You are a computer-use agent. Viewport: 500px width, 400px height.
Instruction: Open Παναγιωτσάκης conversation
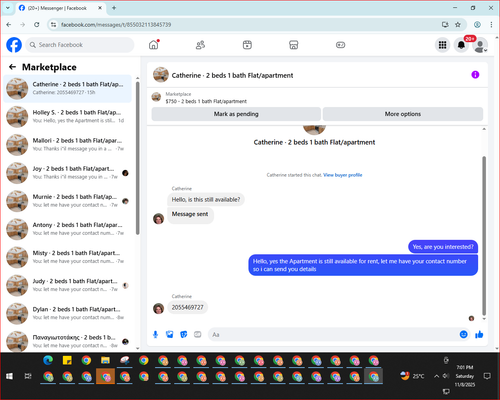click(x=67, y=341)
